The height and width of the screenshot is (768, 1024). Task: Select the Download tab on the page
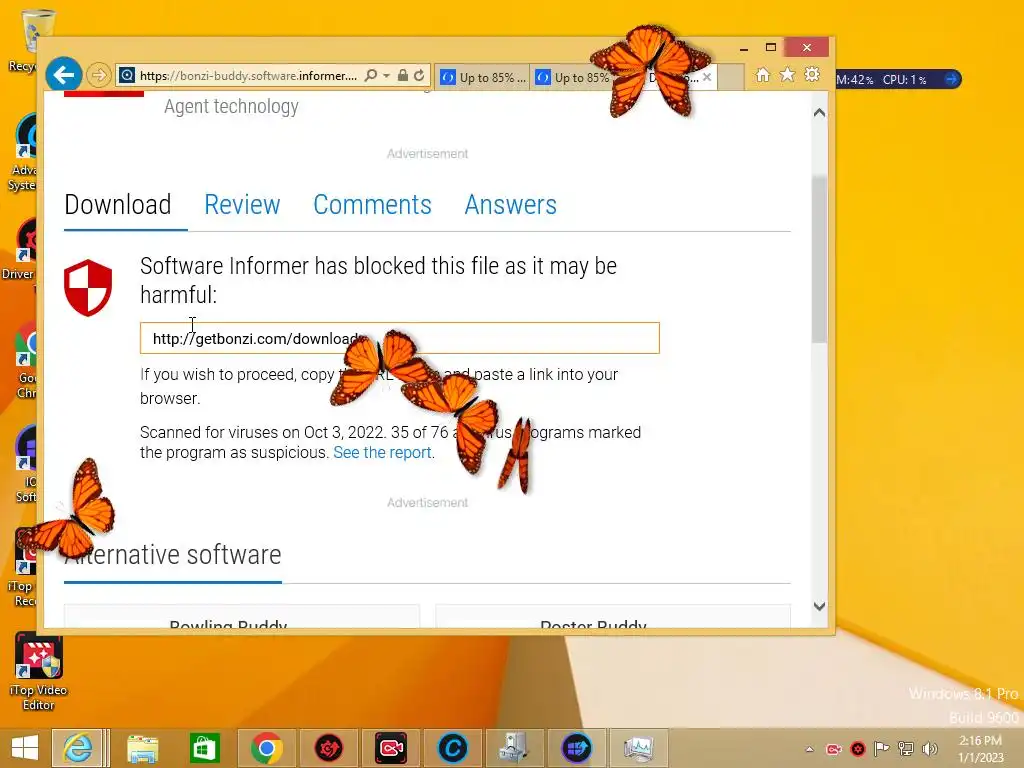pyautogui.click(x=118, y=204)
